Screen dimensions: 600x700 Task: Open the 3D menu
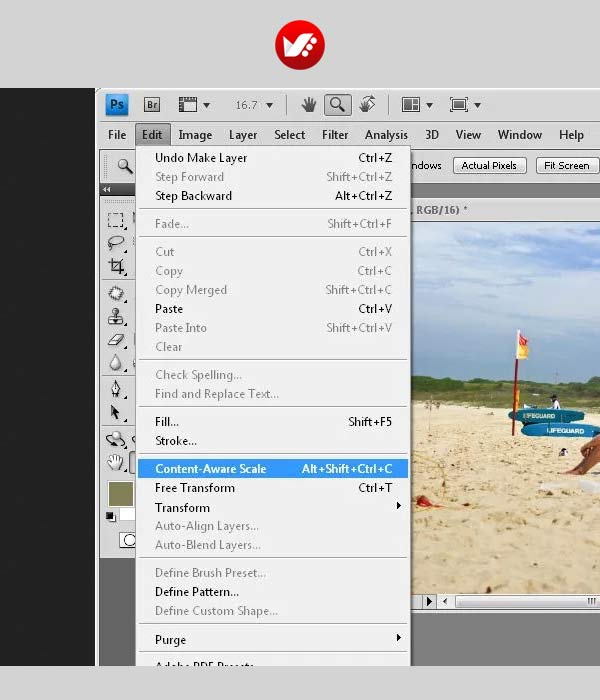click(x=432, y=135)
